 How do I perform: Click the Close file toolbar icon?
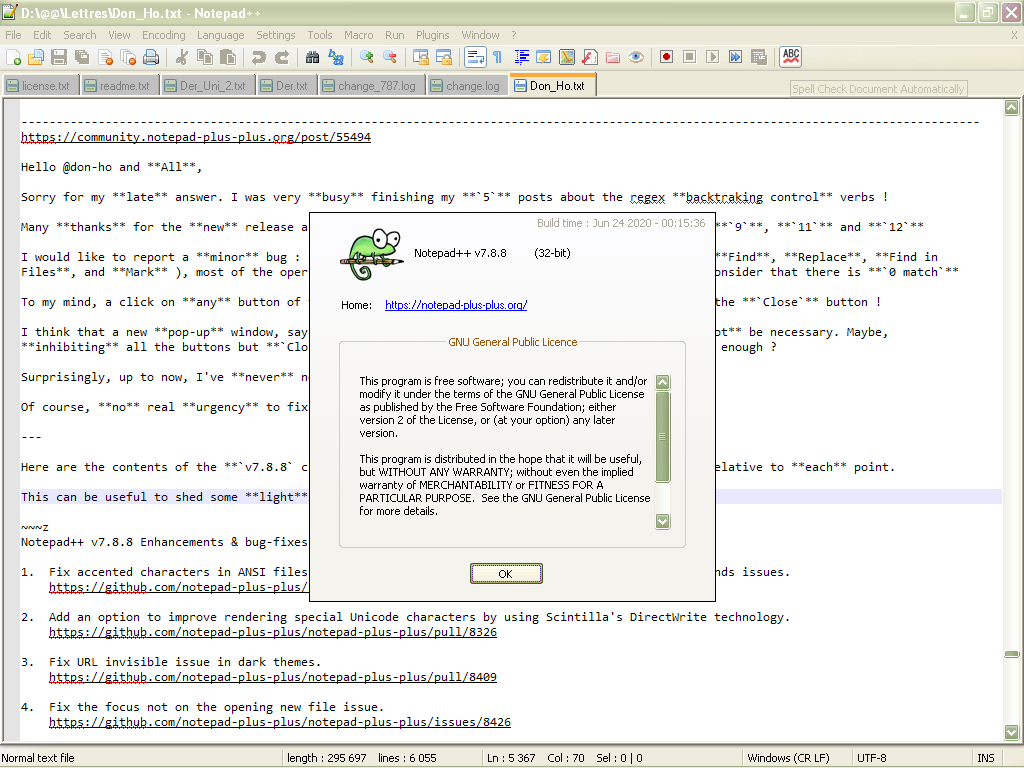tap(105, 57)
